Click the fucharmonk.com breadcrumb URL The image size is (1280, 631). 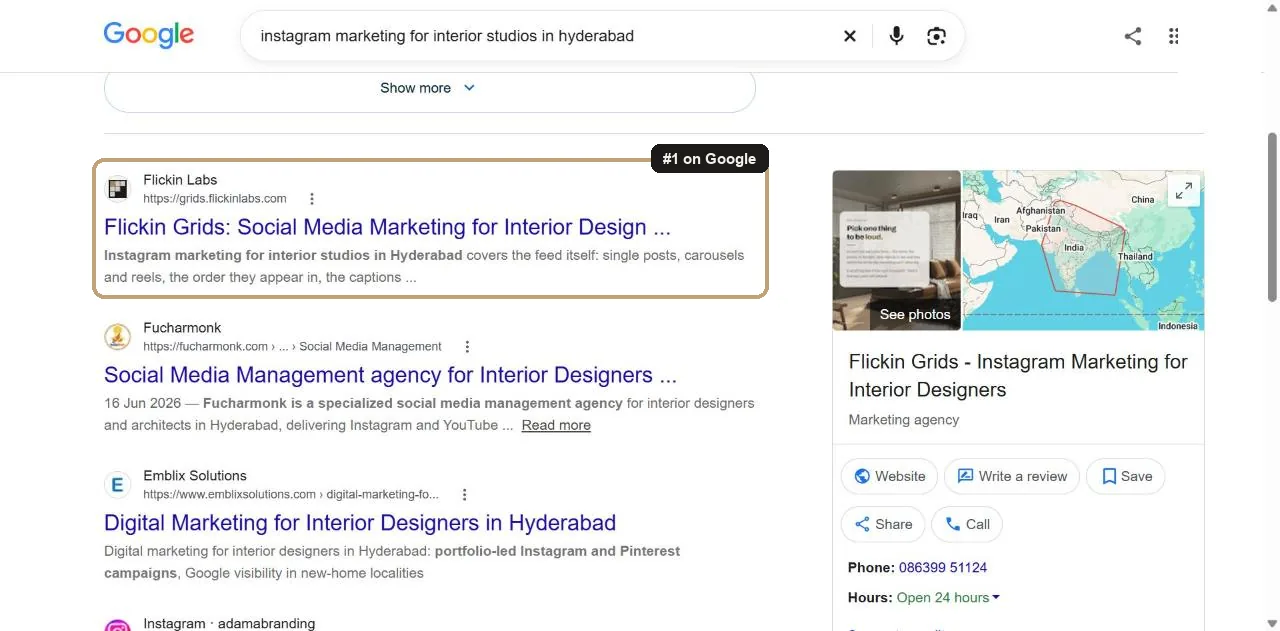292,347
